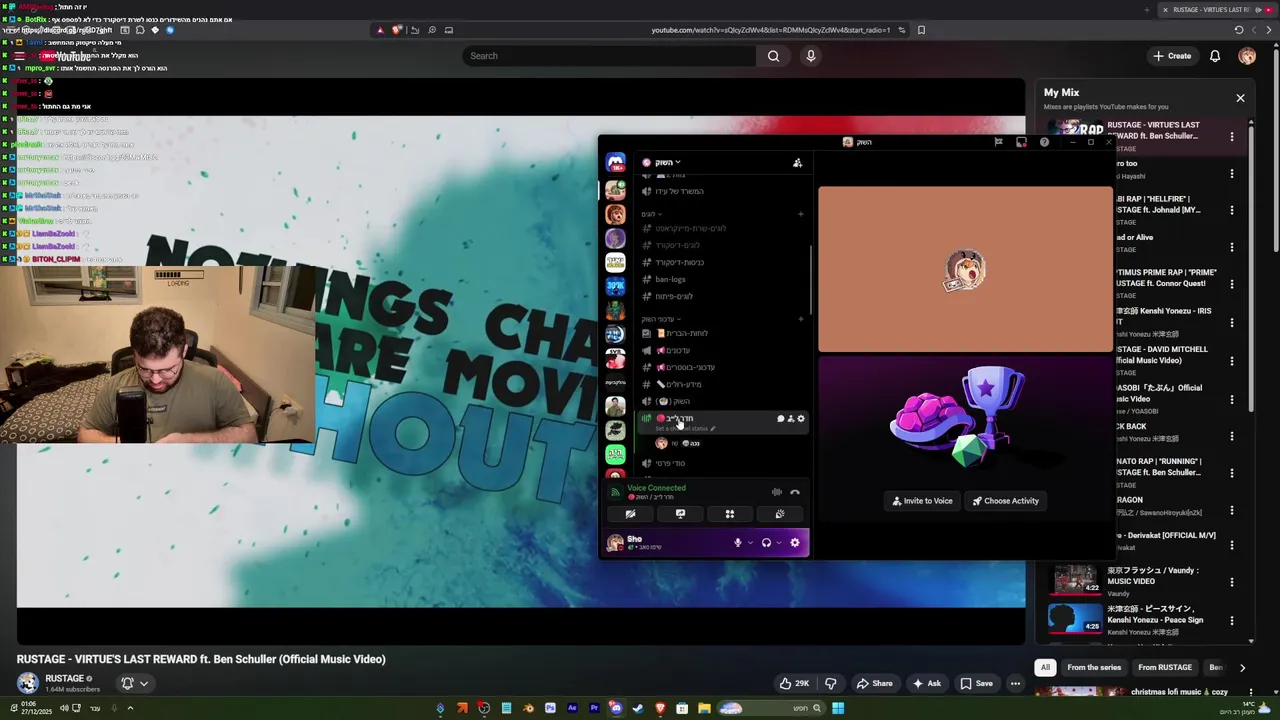
Task: Show more filter chips with right arrow
Action: [x=1242, y=667]
